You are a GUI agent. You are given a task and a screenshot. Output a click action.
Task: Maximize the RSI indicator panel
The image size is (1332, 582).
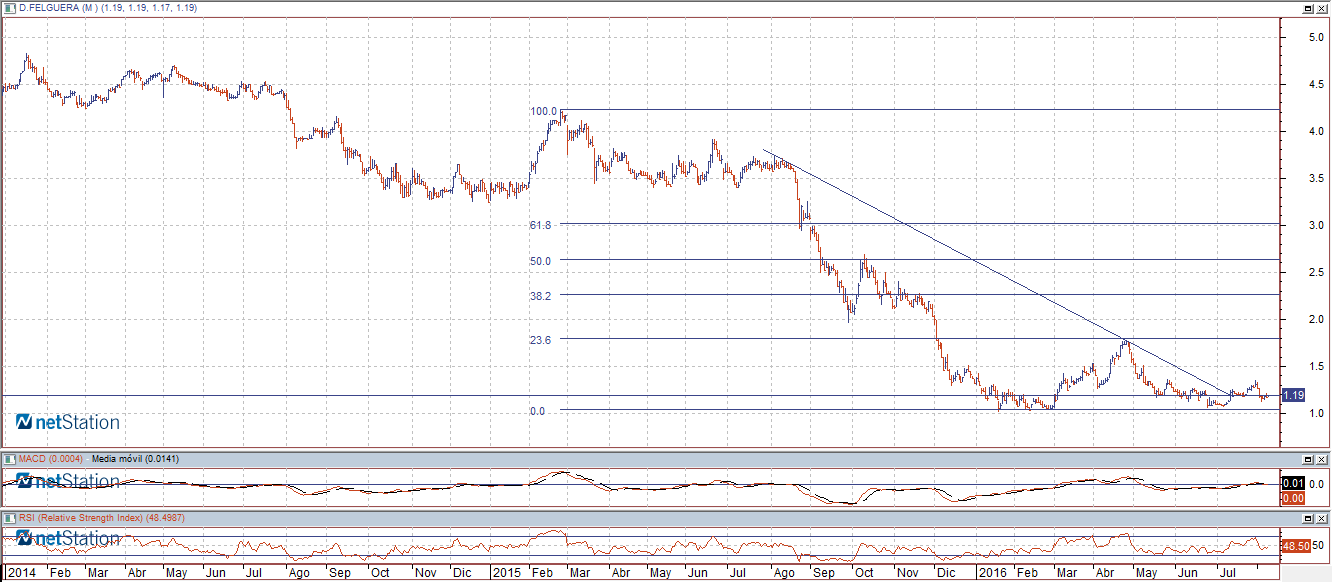click(x=1308, y=518)
